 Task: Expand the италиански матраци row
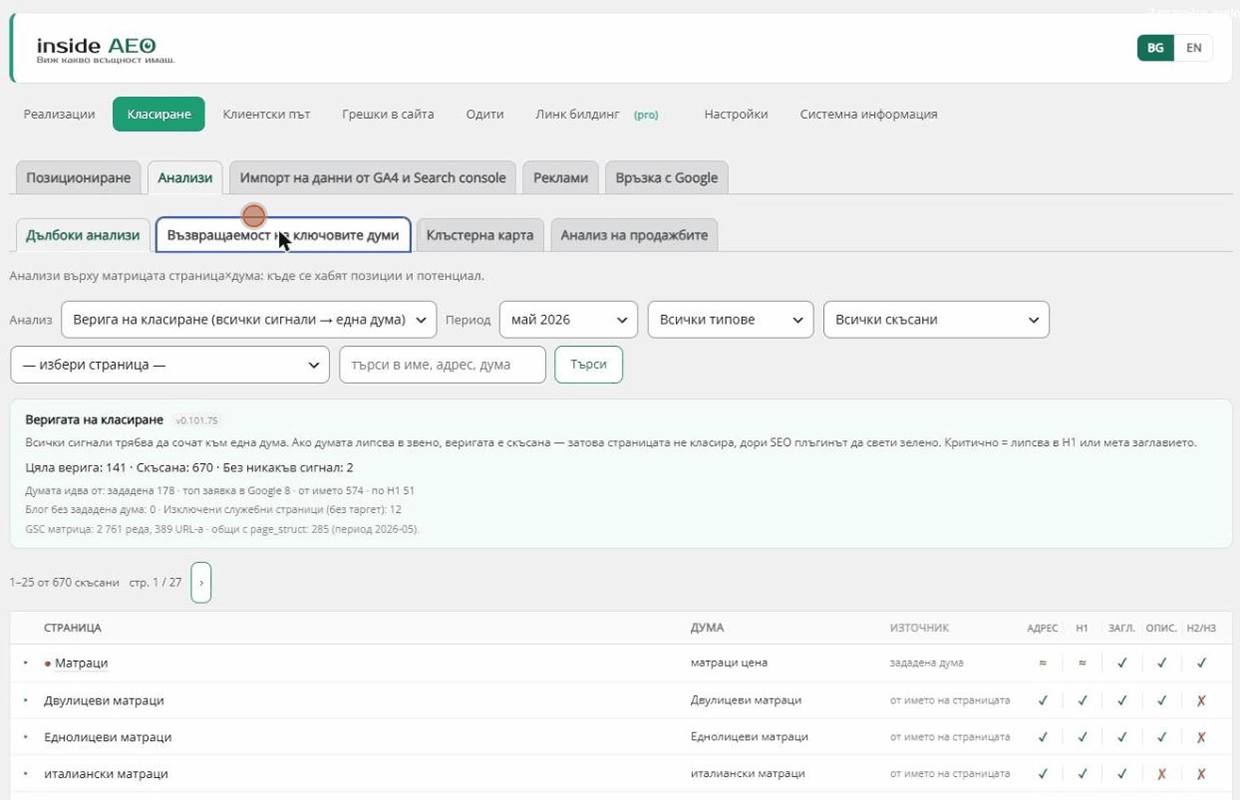coord(26,773)
